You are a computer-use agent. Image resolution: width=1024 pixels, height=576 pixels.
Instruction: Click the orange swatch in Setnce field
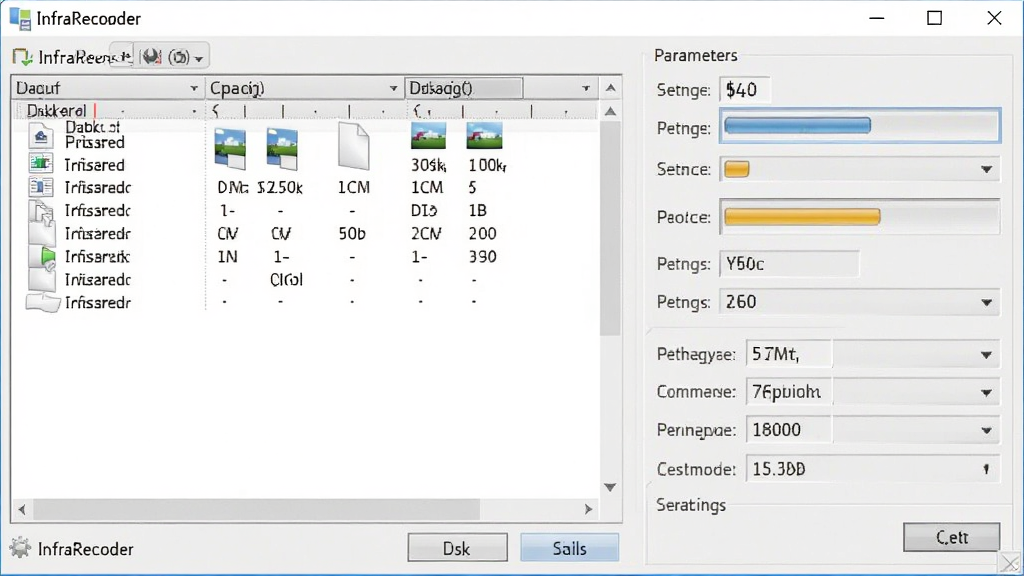point(737,169)
